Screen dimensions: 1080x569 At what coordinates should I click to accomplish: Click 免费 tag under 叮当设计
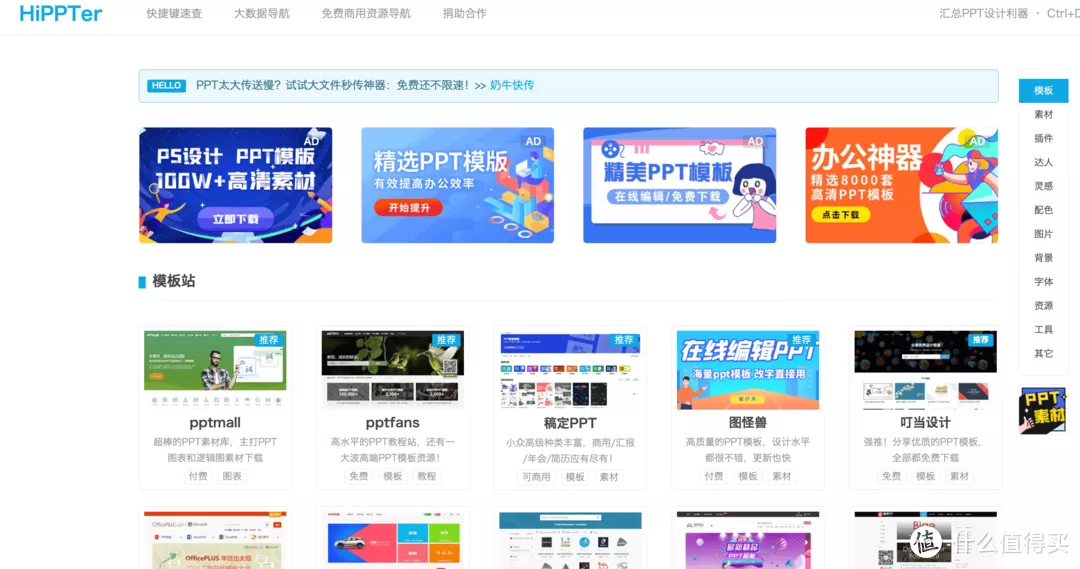(x=891, y=476)
